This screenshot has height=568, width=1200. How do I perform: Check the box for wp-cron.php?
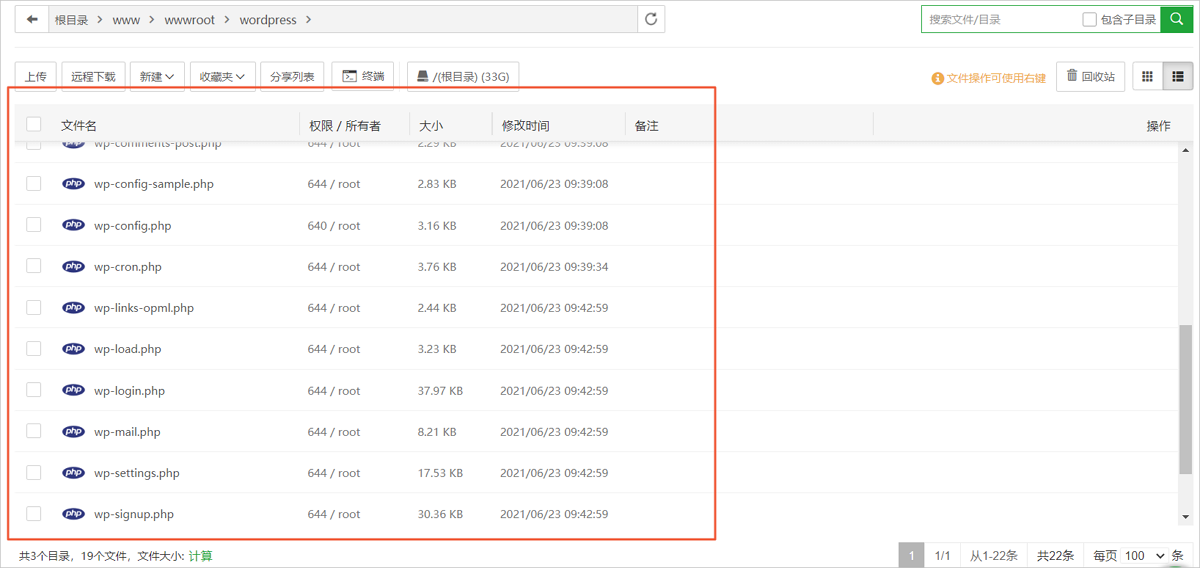tap(34, 266)
